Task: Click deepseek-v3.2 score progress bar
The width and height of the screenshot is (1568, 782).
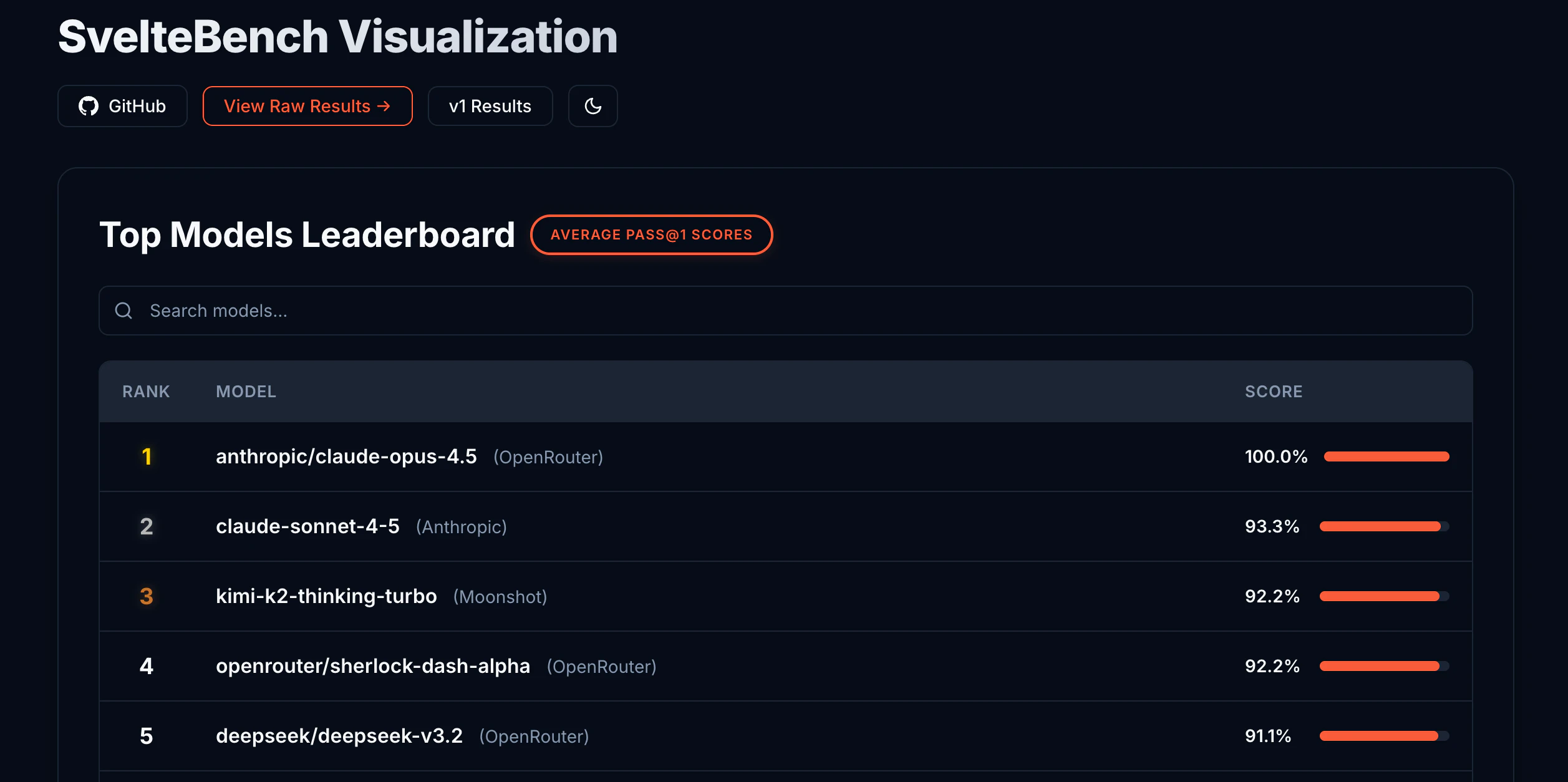Action: tap(1385, 736)
